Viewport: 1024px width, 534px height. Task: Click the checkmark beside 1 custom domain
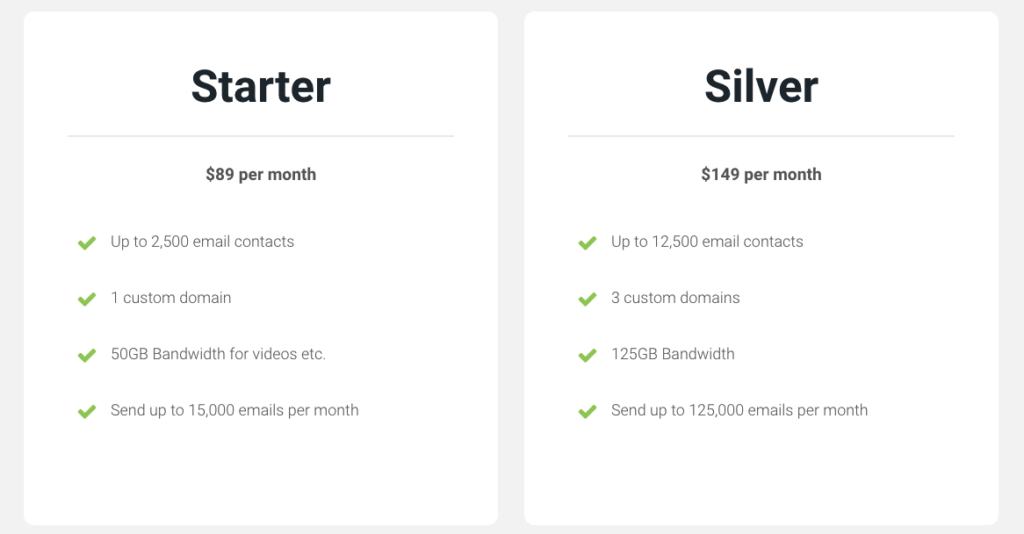[87, 299]
